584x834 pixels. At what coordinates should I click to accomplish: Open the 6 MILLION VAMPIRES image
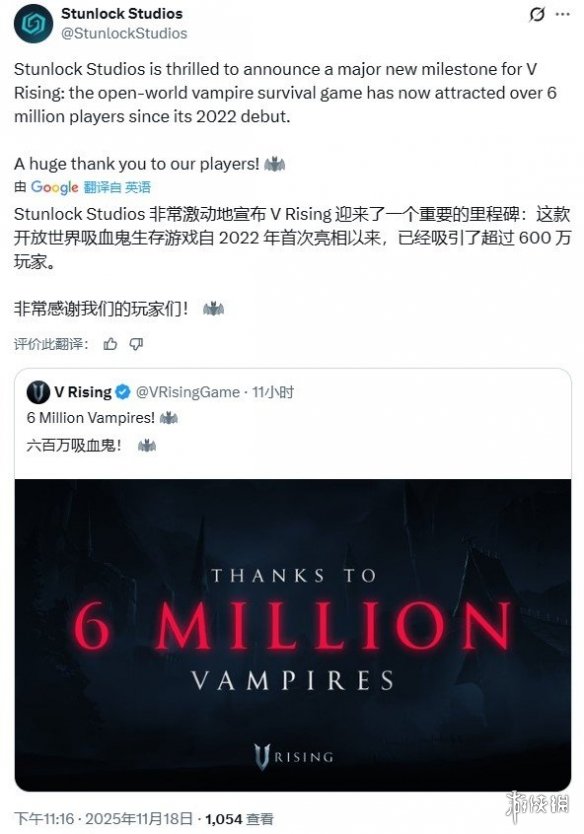click(293, 635)
